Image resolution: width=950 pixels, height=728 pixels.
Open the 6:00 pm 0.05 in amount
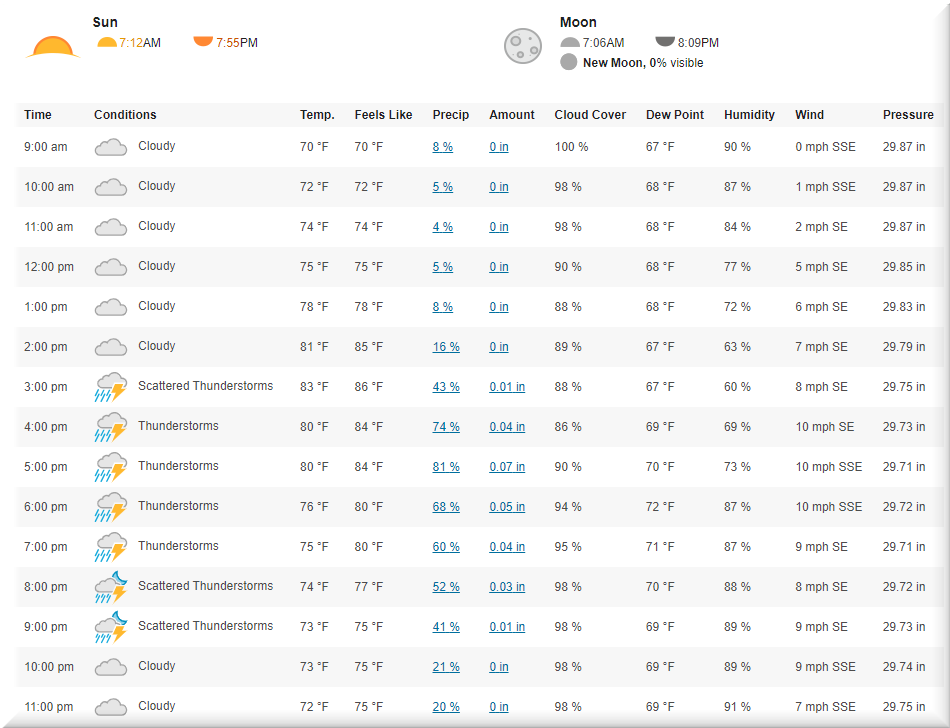point(507,507)
